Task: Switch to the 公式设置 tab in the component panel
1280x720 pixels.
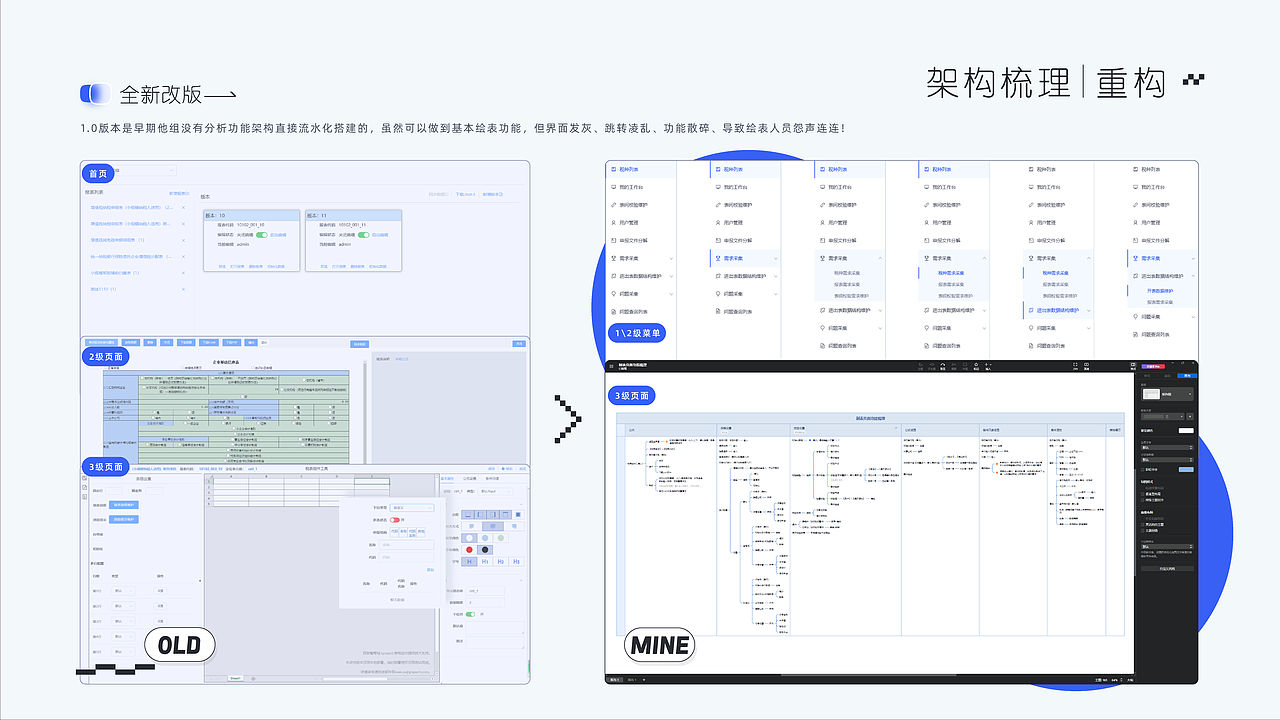Action: [x=470, y=478]
